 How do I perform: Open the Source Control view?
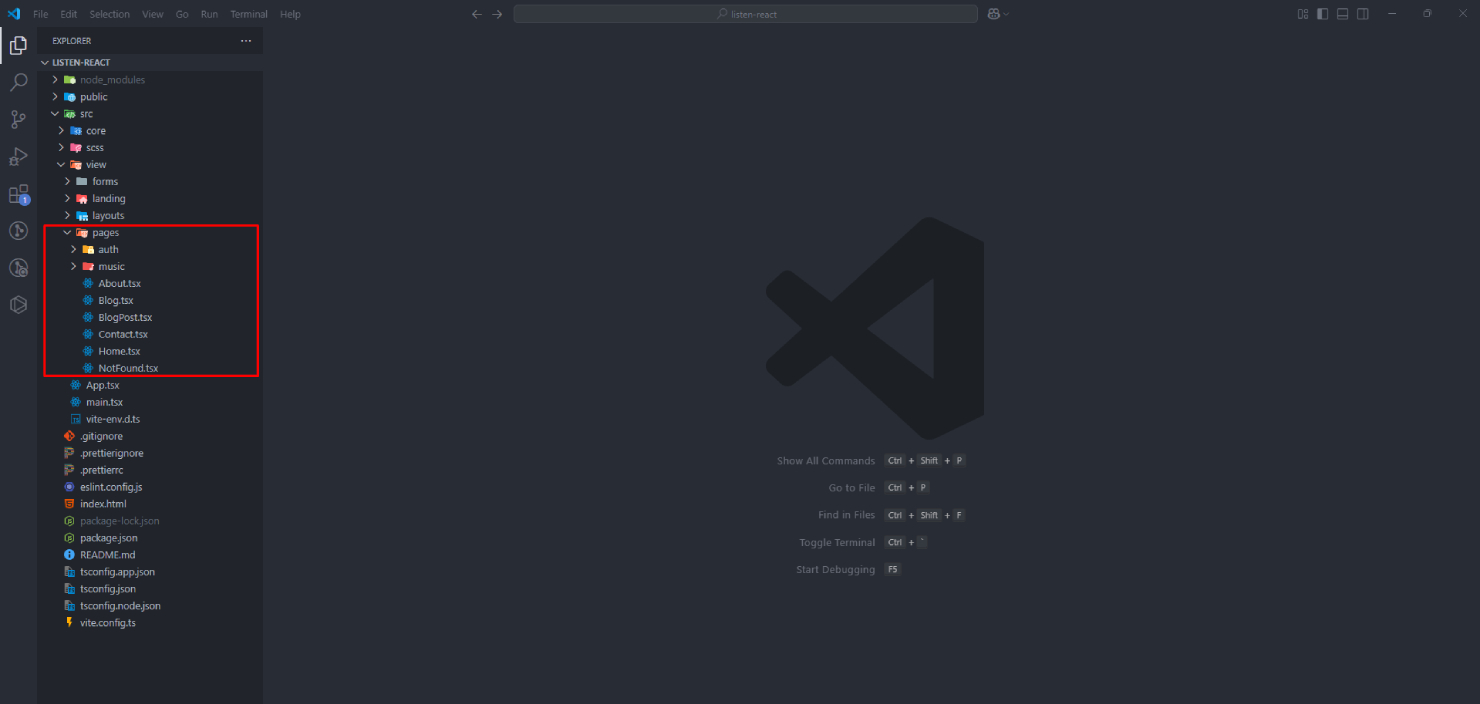(x=18, y=119)
